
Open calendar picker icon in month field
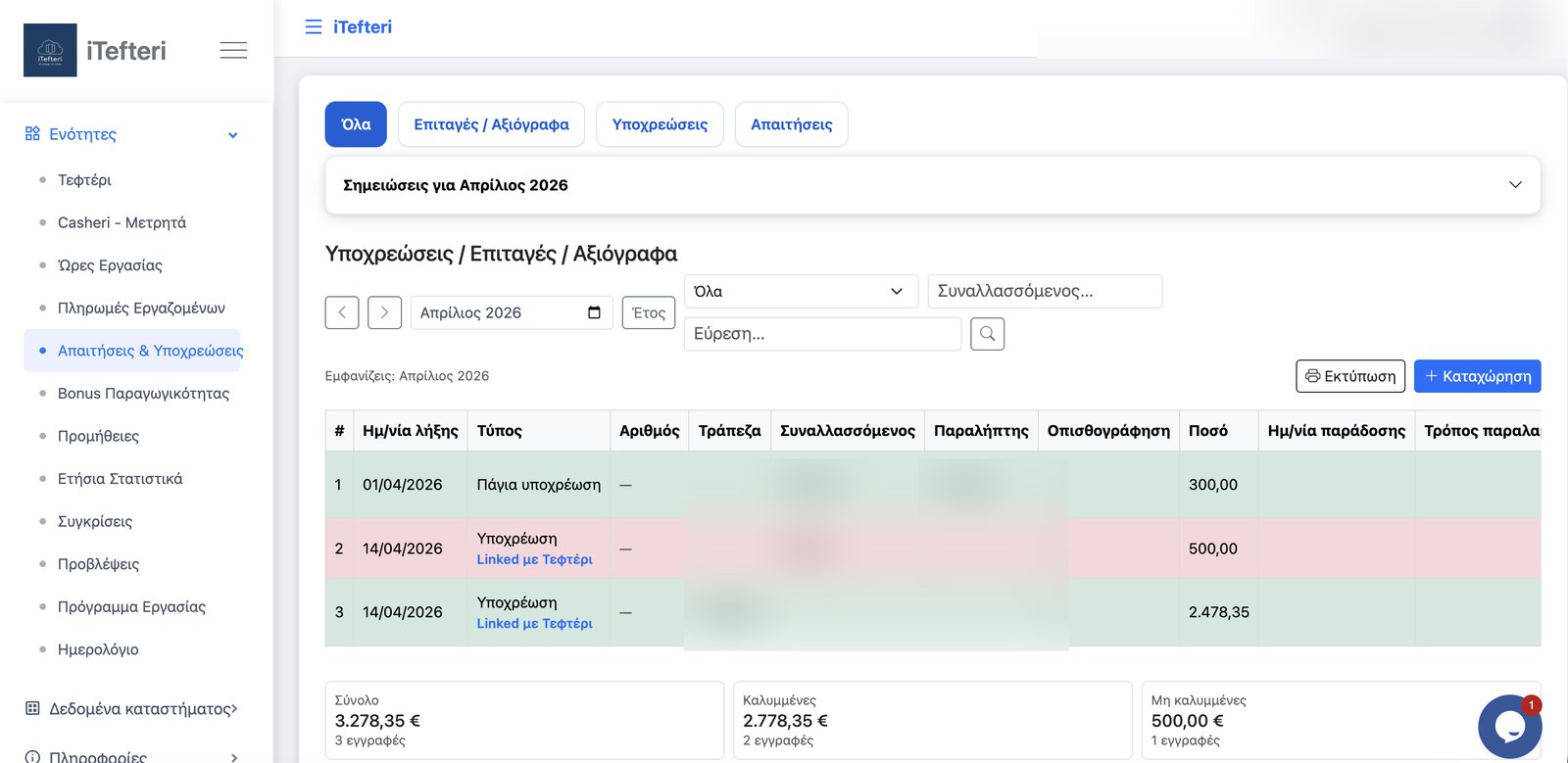pyautogui.click(x=594, y=312)
